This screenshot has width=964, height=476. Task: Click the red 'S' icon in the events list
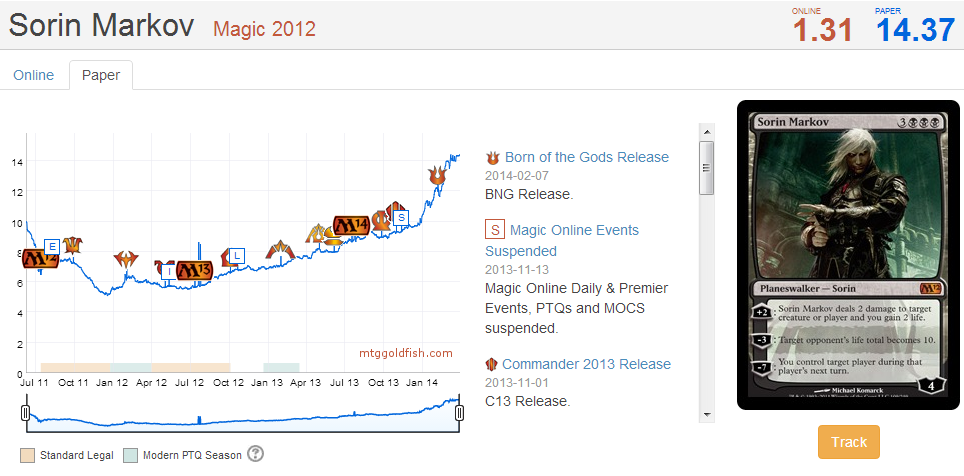(493, 230)
